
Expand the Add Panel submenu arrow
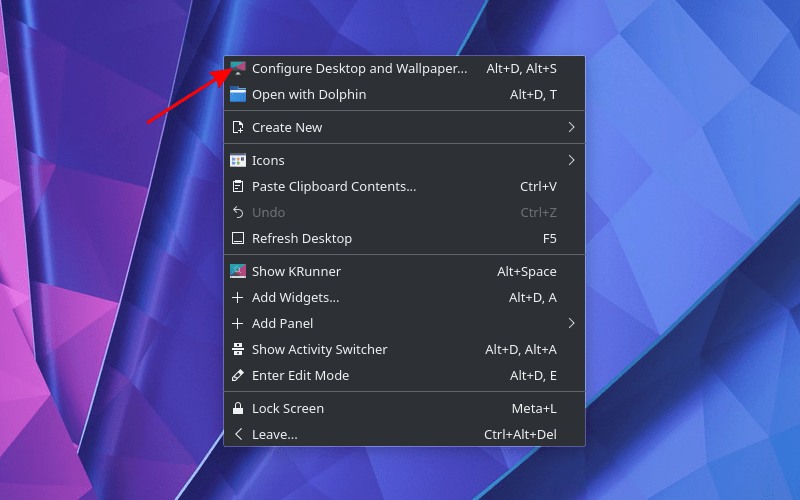click(571, 323)
